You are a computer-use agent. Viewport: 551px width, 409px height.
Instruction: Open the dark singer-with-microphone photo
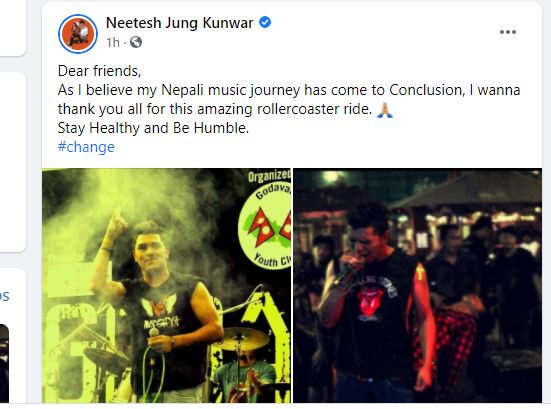click(x=417, y=285)
